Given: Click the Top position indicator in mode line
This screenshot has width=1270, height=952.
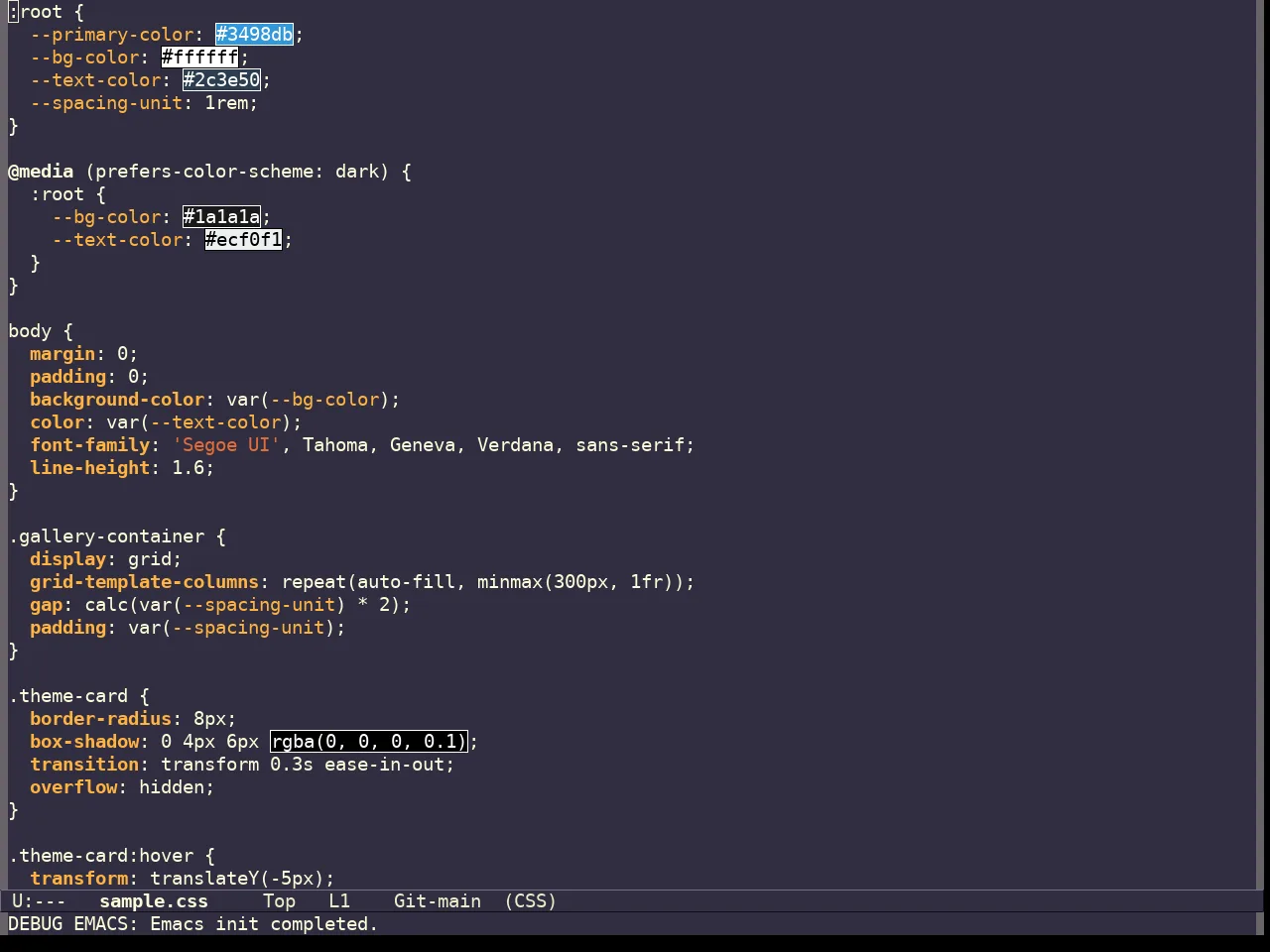Looking at the screenshot, I should (x=279, y=901).
